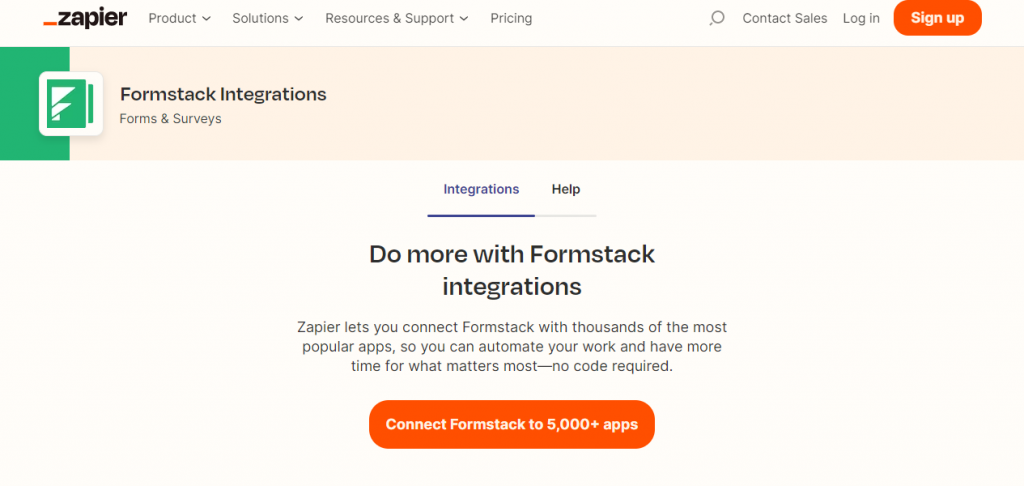The image size is (1024, 486).
Task: Click the green banner strip on the left
Action: tap(18, 104)
